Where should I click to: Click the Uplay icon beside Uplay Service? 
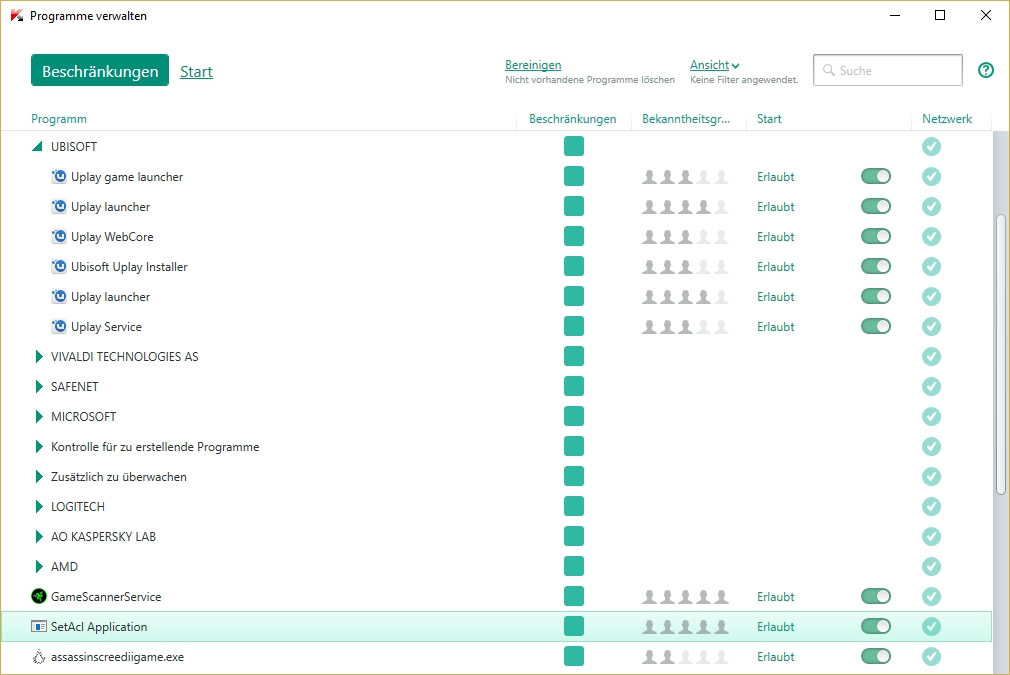[59, 326]
